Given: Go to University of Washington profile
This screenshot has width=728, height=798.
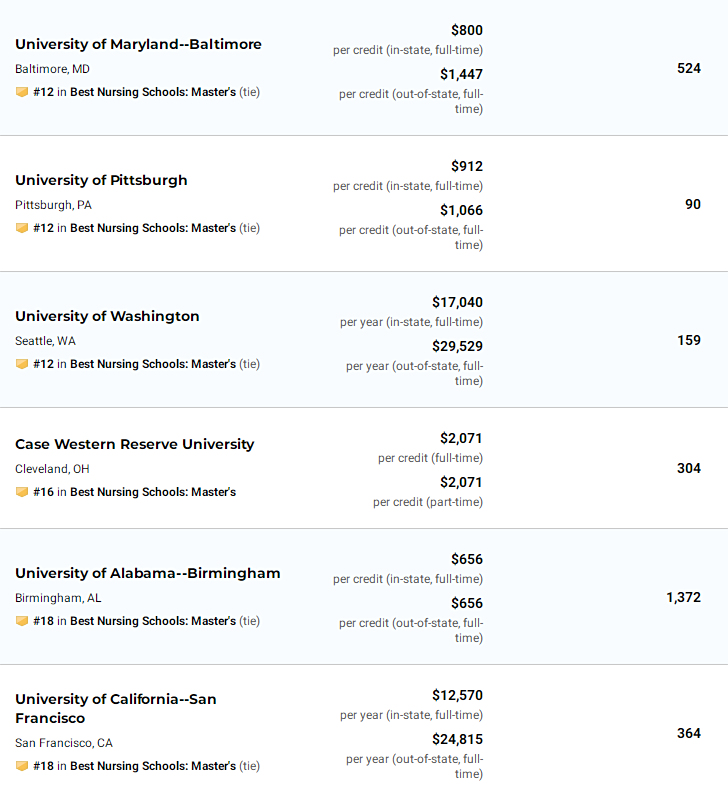Looking at the screenshot, I should [107, 316].
